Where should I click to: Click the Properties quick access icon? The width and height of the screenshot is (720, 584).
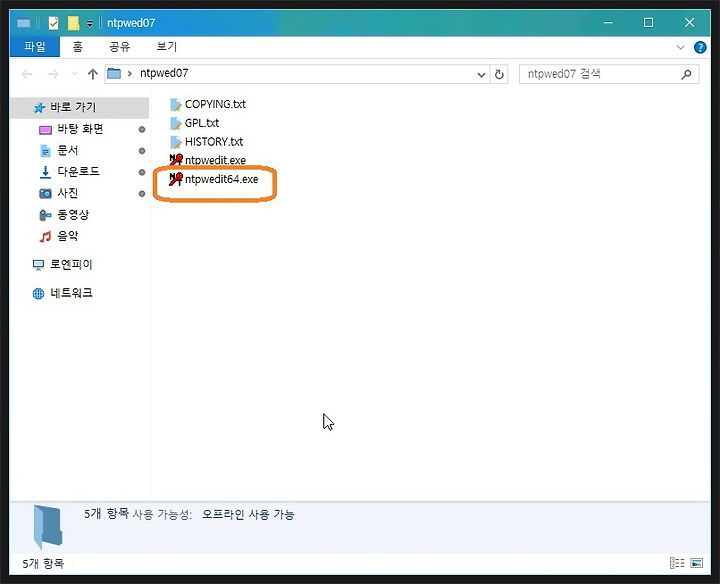53,23
